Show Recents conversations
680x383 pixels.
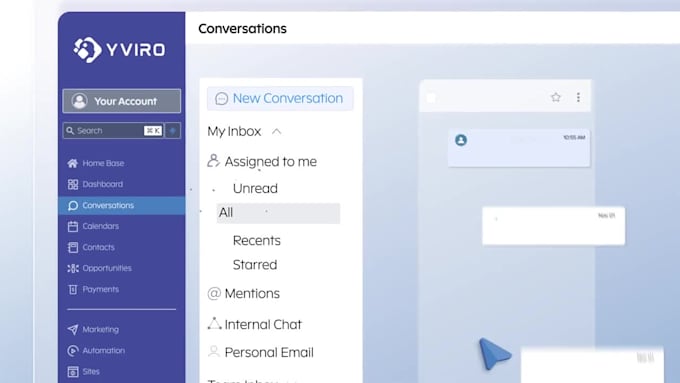(257, 241)
